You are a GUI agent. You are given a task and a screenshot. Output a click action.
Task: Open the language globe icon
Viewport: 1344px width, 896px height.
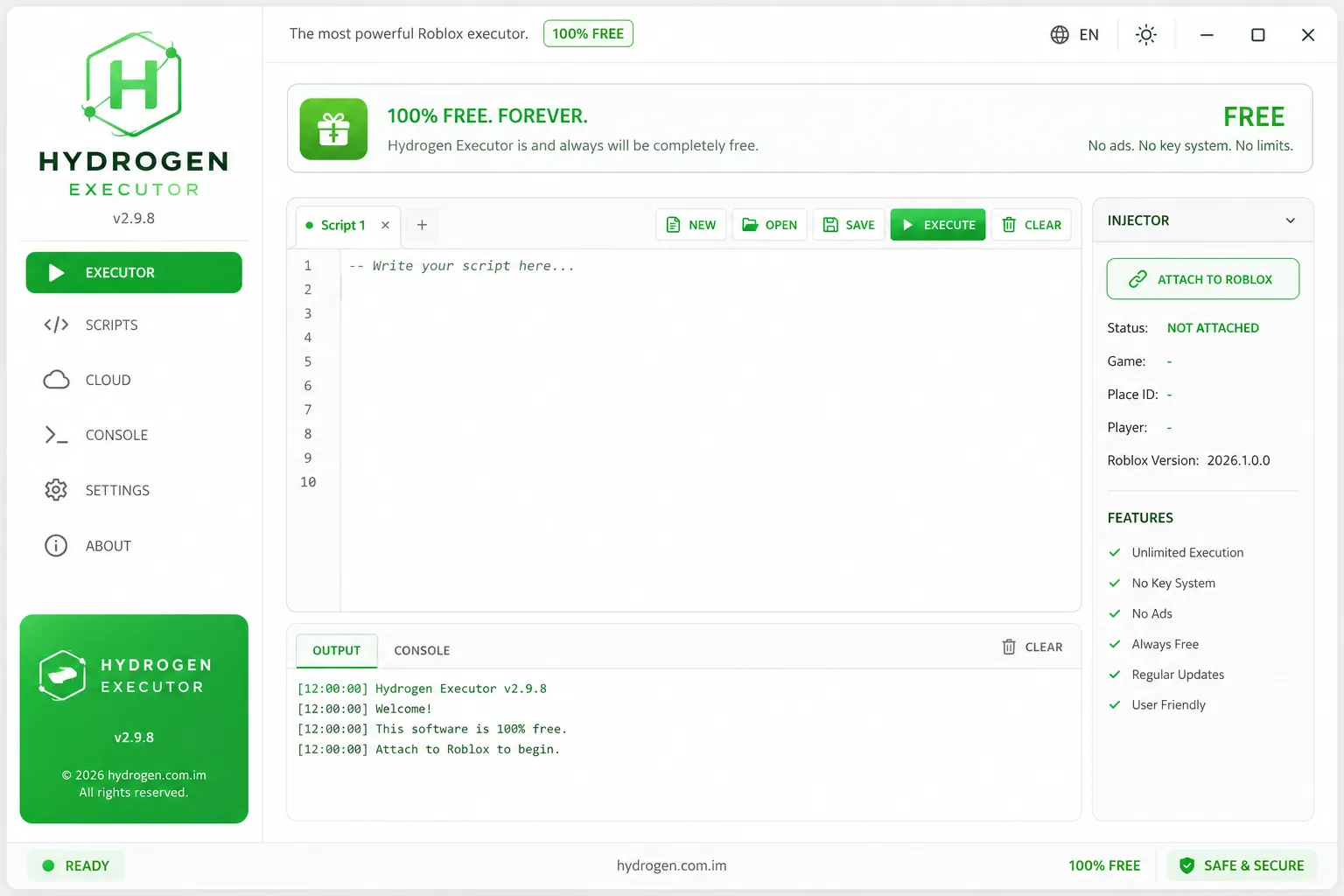(1060, 35)
